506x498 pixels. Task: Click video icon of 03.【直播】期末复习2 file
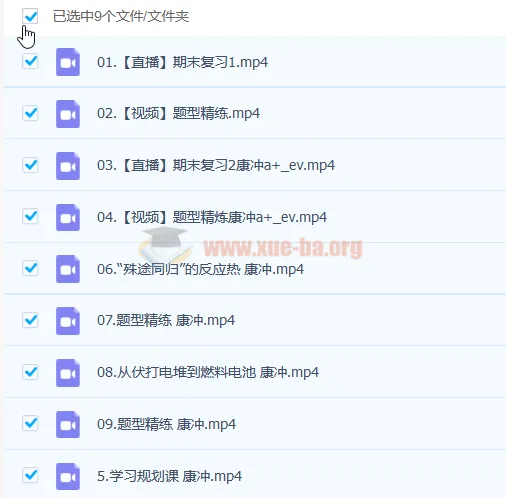click(68, 166)
